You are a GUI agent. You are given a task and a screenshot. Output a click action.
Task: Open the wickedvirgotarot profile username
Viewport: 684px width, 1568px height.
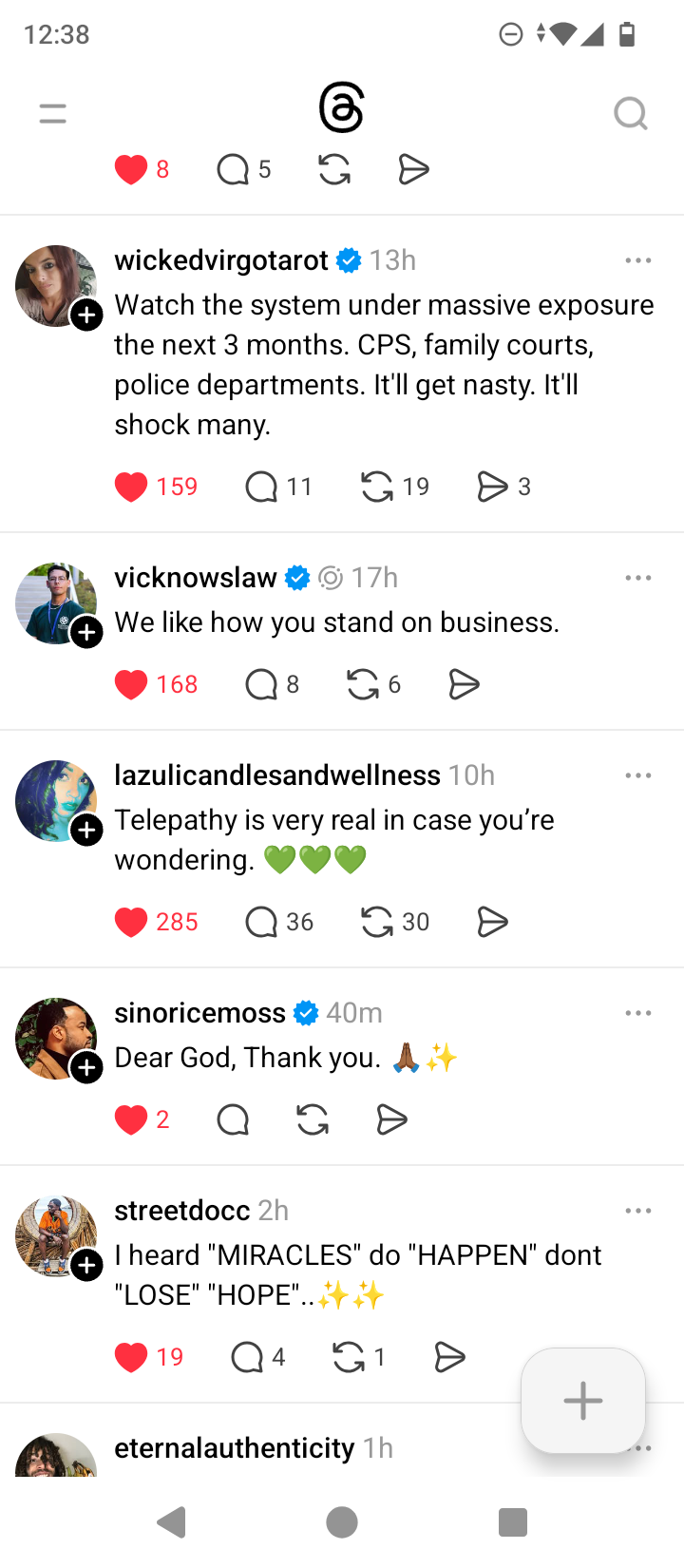pyautogui.click(x=221, y=260)
